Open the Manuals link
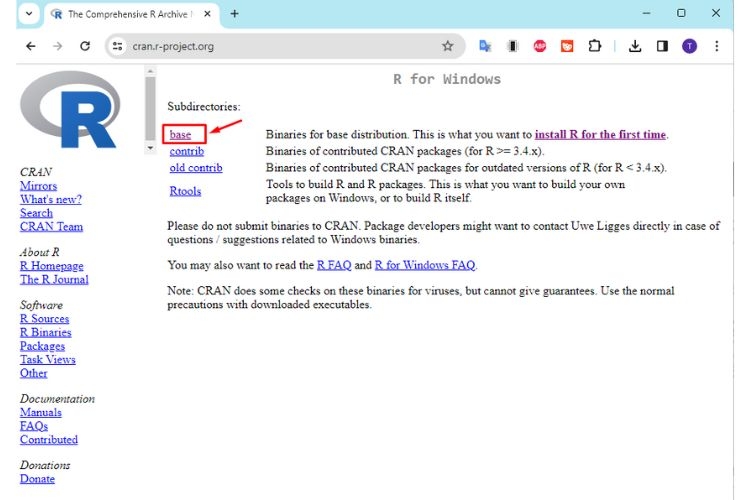 [41, 412]
